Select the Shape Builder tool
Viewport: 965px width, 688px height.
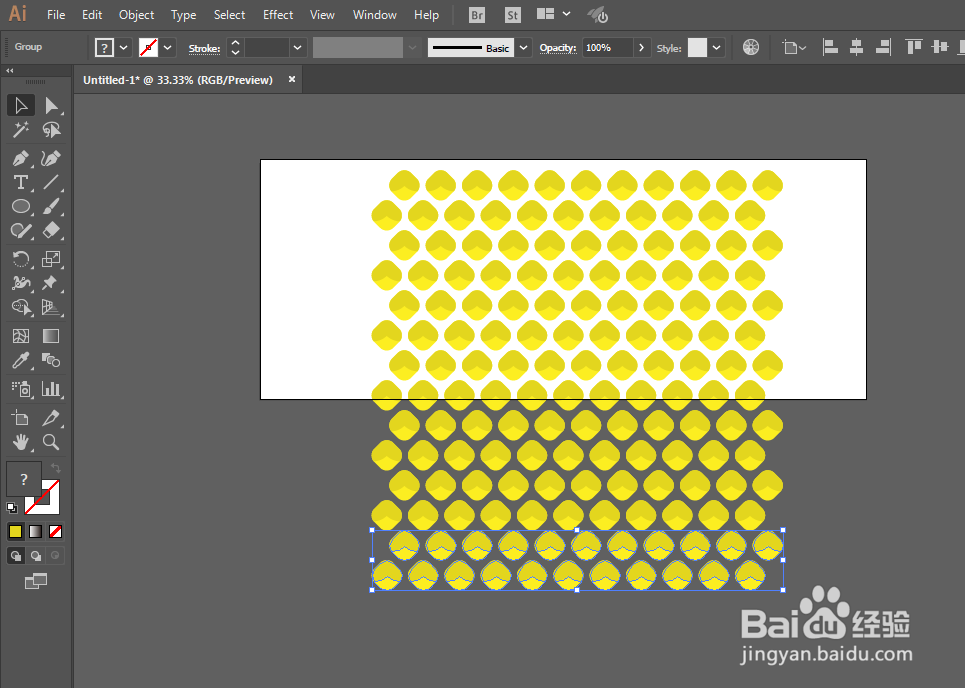[x=21, y=307]
